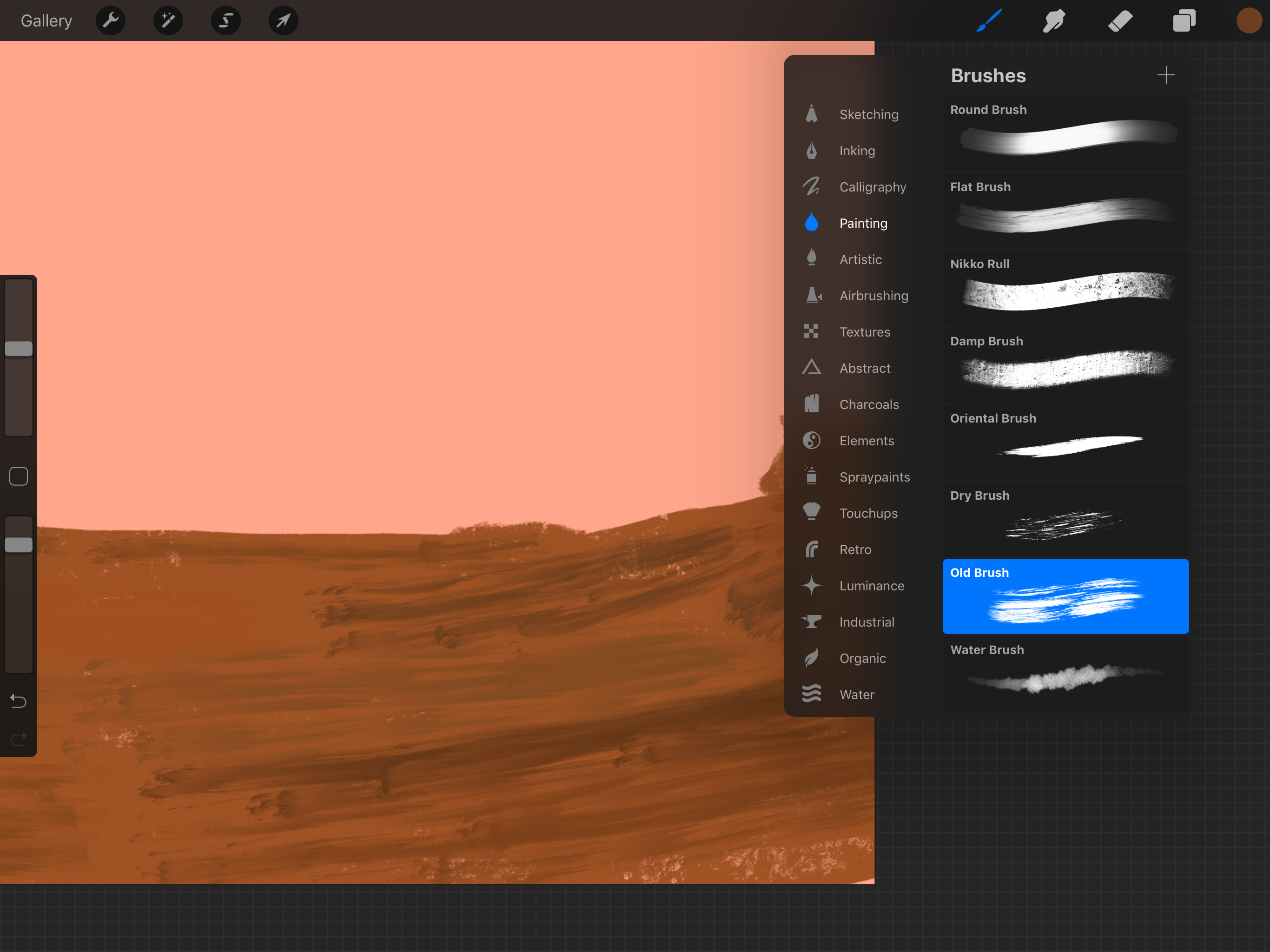
Task: Click the brush opacity slider handle
Action: coord(19,545)
